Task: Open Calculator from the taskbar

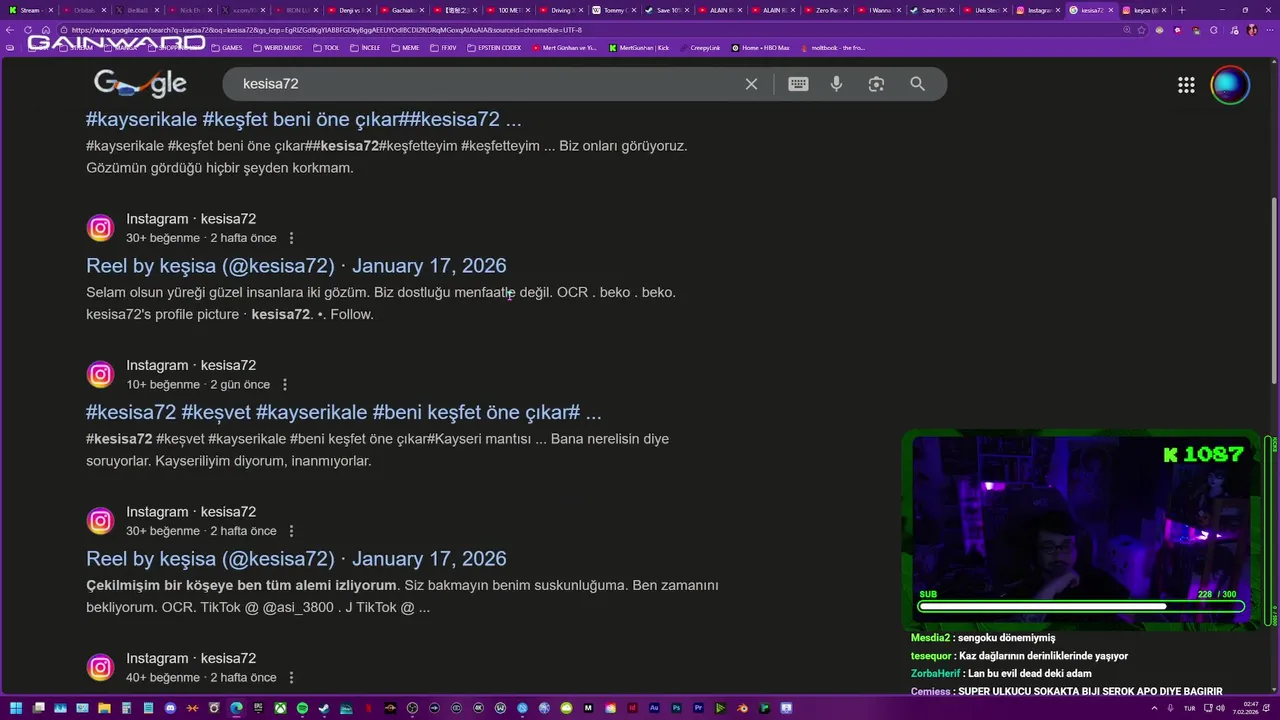Action: [x=126, y=708]
